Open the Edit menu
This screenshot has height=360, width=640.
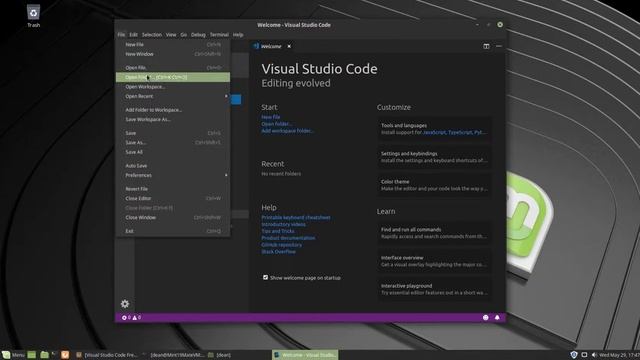click(133, 35)
